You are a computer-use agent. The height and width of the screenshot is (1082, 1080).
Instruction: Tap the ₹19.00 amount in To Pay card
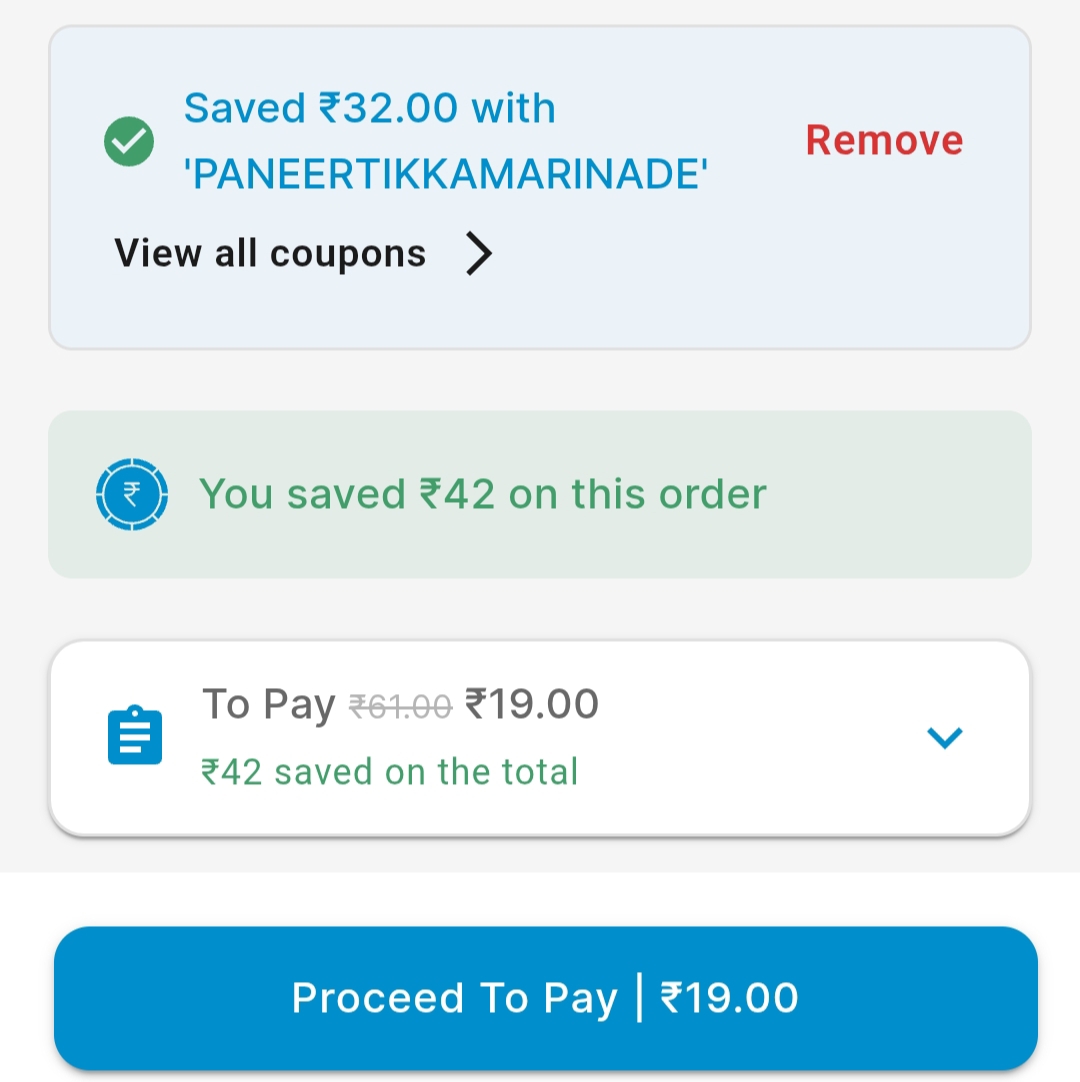(x=532, y=704)
